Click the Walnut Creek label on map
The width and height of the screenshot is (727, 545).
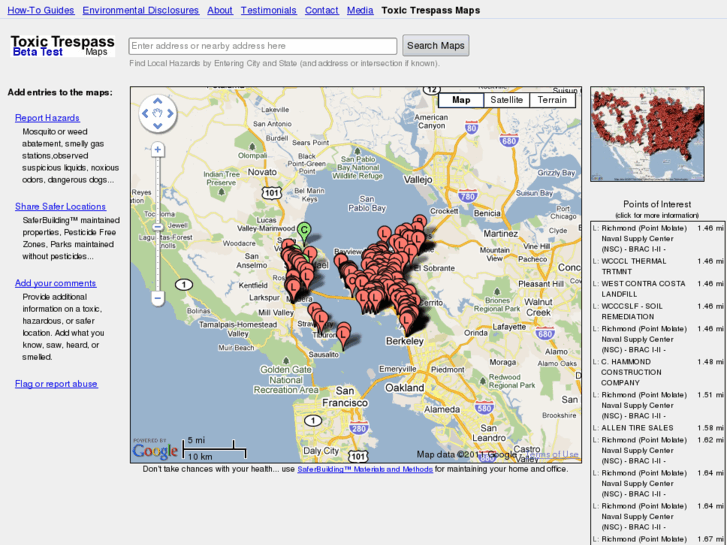click(x=538, y=307)
